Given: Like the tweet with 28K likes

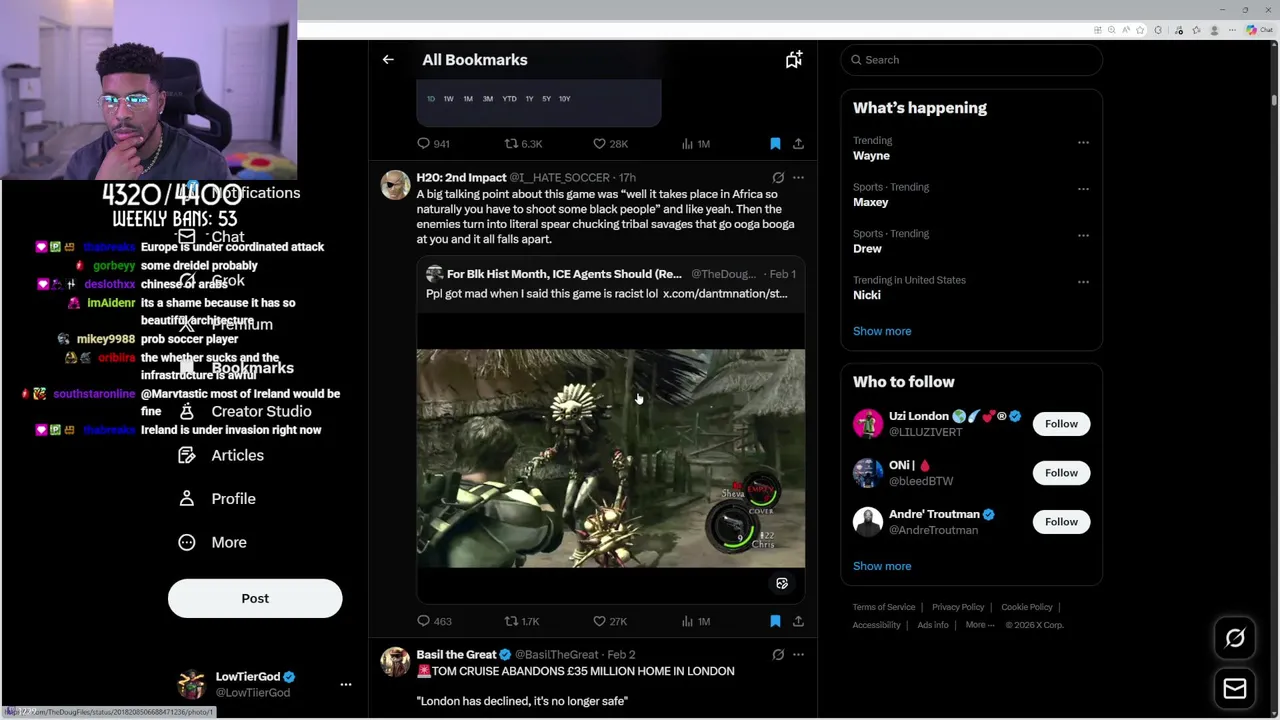Looking at the screenshot, I should point(610,144).
